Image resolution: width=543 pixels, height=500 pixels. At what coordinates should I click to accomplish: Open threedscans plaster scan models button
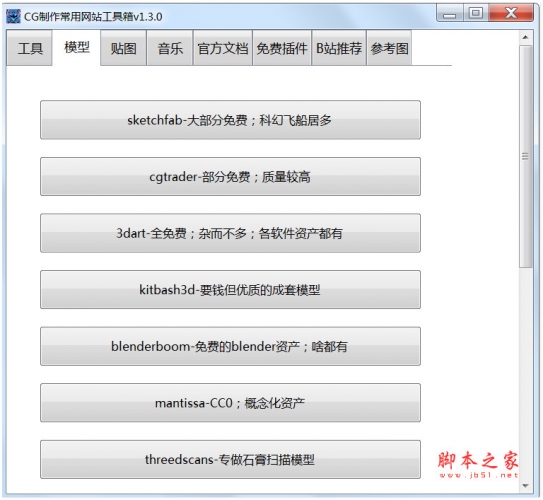[230, 459]
